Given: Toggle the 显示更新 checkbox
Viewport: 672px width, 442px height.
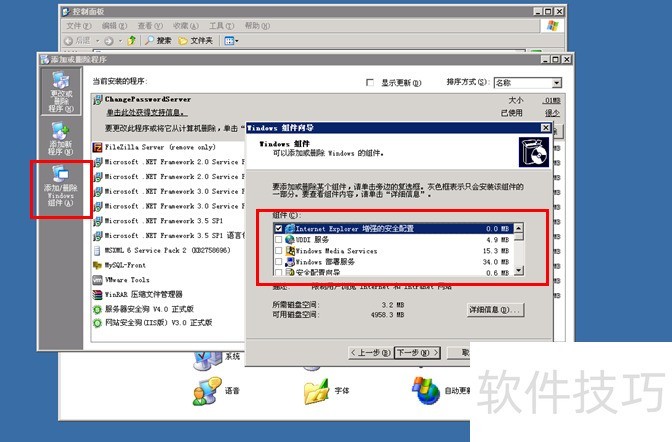Looking at the screenshot, I should (x=370, y=82).
